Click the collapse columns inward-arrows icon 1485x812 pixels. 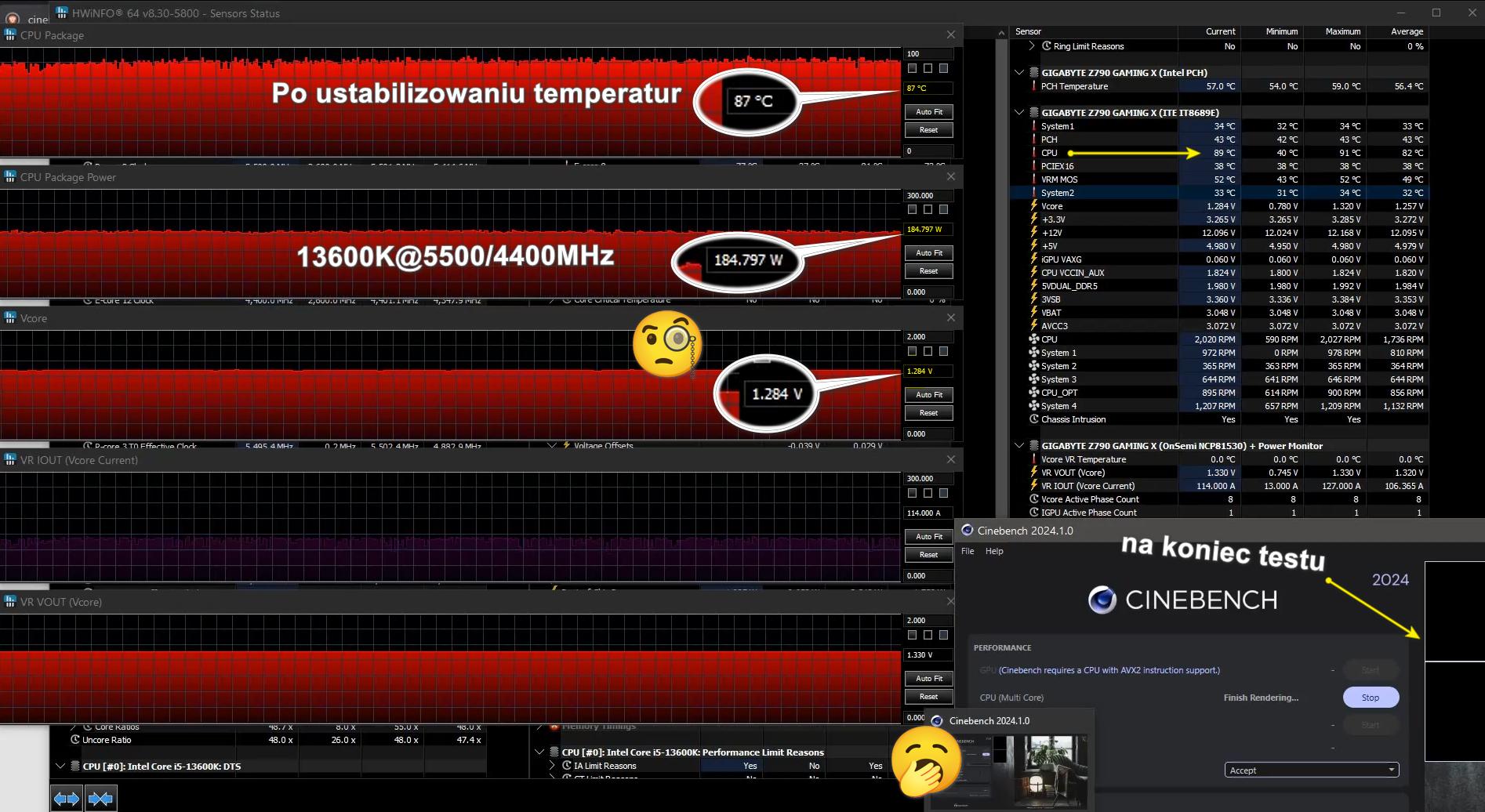[x=100, y=799]
